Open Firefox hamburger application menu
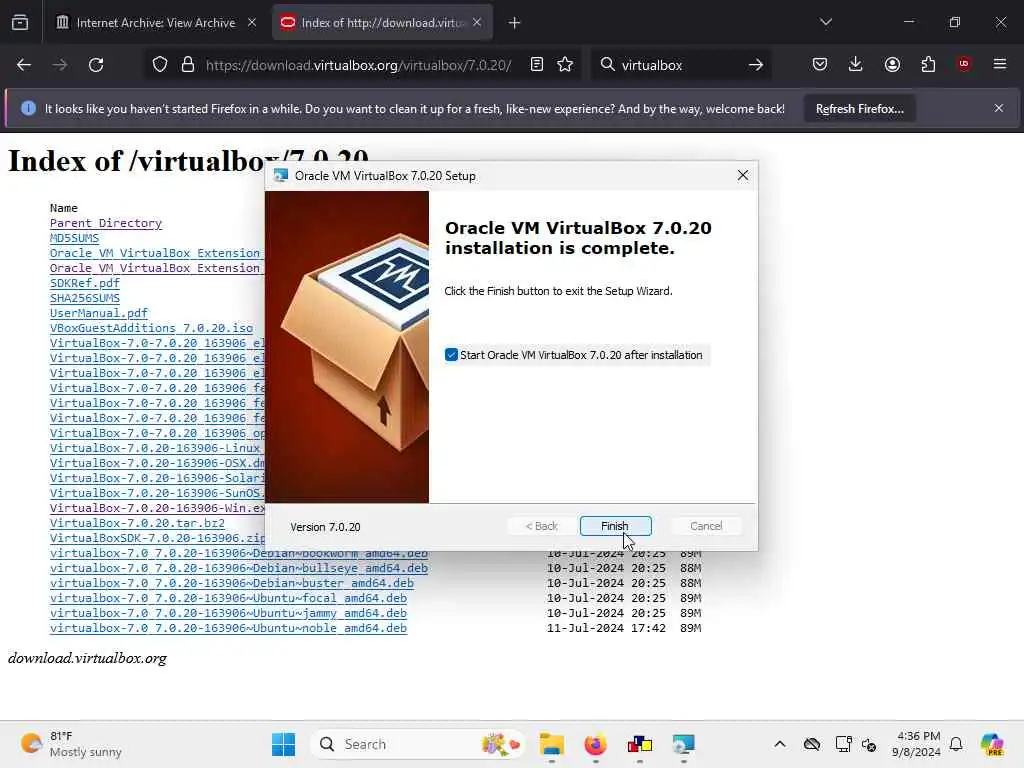The width and height of the screenshot is (1024, 768). pos(1000,64)
